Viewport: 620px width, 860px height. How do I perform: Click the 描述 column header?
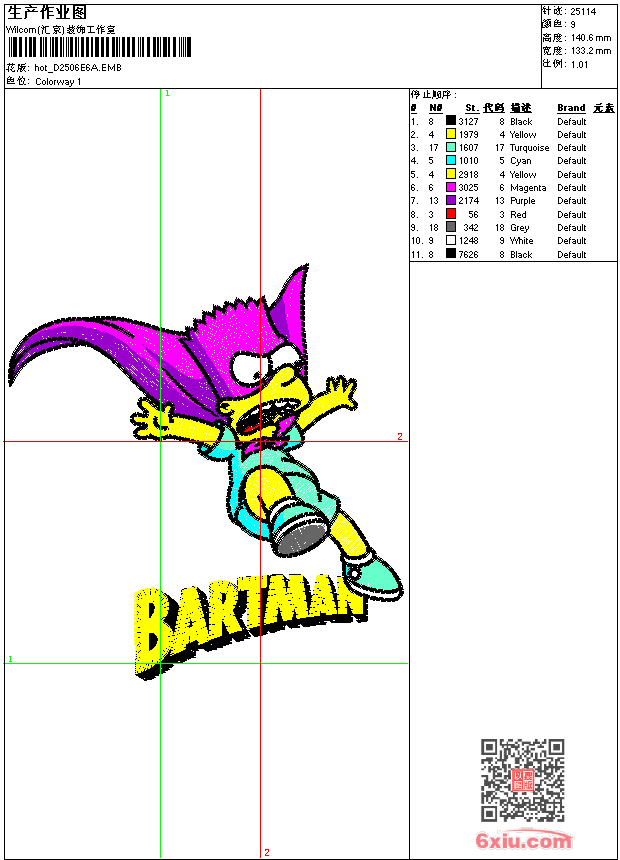point(521,108)
